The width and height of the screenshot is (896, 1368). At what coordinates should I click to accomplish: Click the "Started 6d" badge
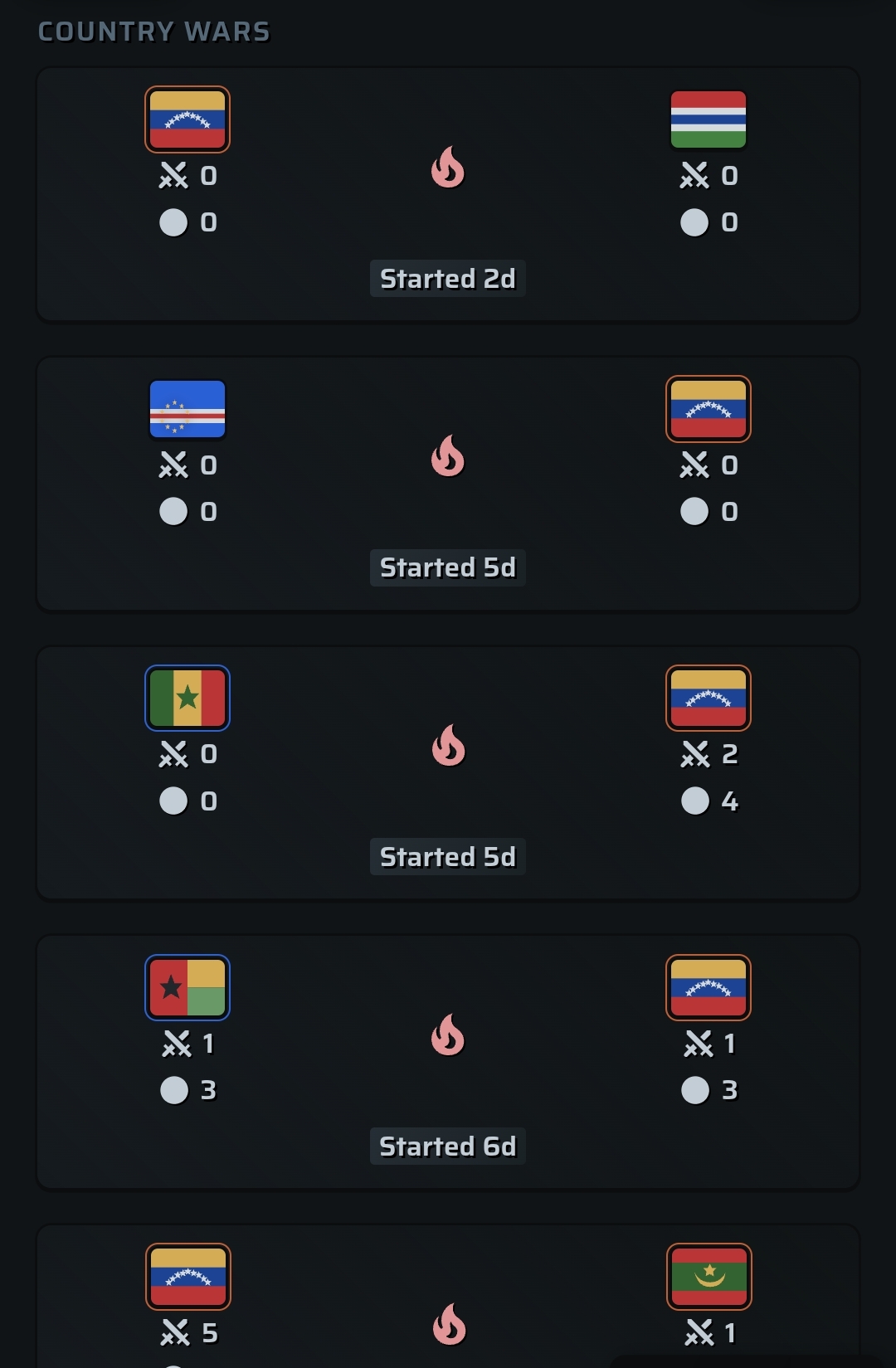coord(448,1146)
